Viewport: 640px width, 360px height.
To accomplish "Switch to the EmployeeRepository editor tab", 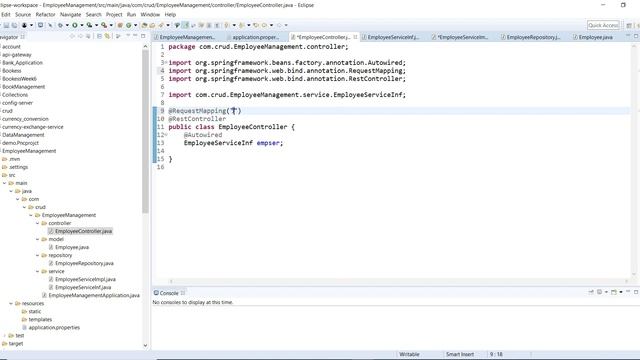I will coord(533,37).
